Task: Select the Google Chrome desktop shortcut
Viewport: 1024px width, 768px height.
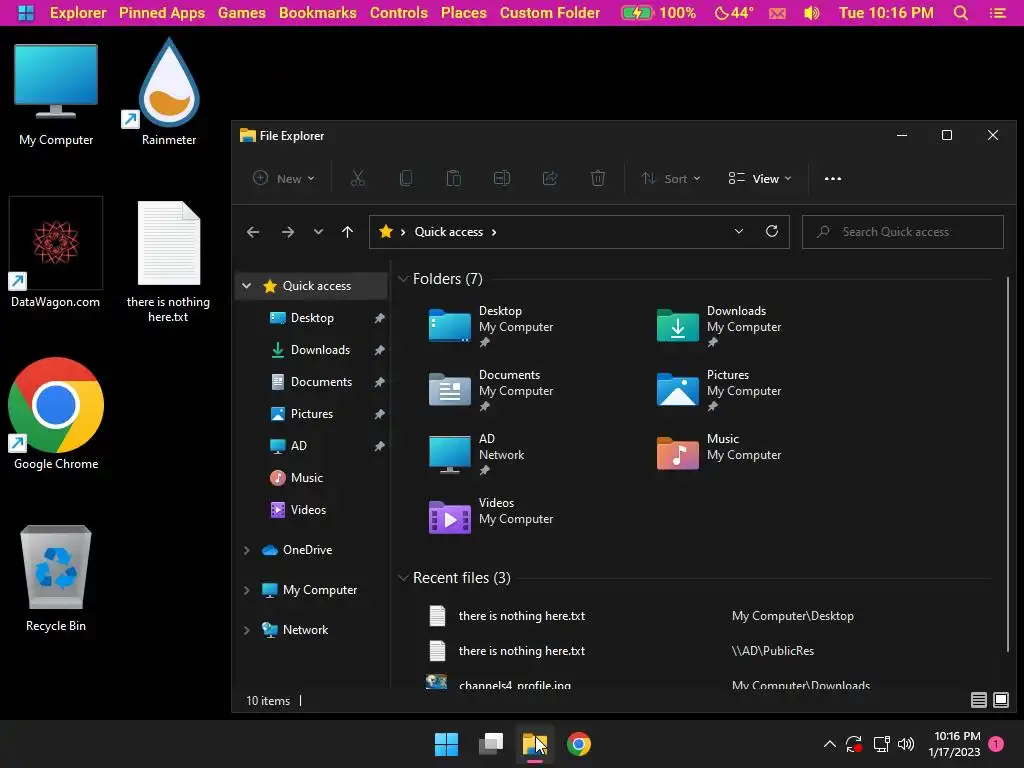Action: coord(56,413)
